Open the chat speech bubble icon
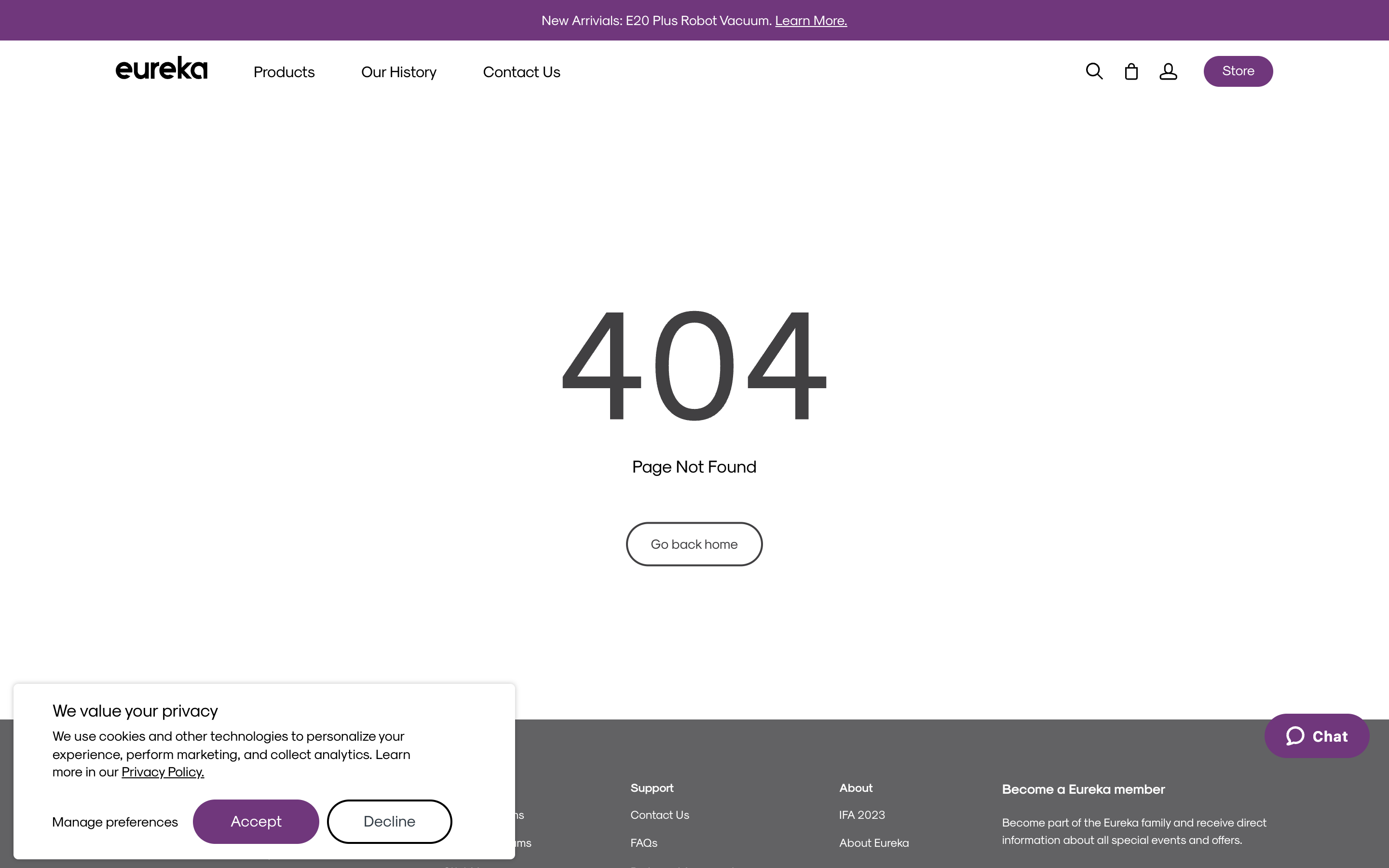Viewport: 1389px width, 868px height. click(x=1296, y=735)
